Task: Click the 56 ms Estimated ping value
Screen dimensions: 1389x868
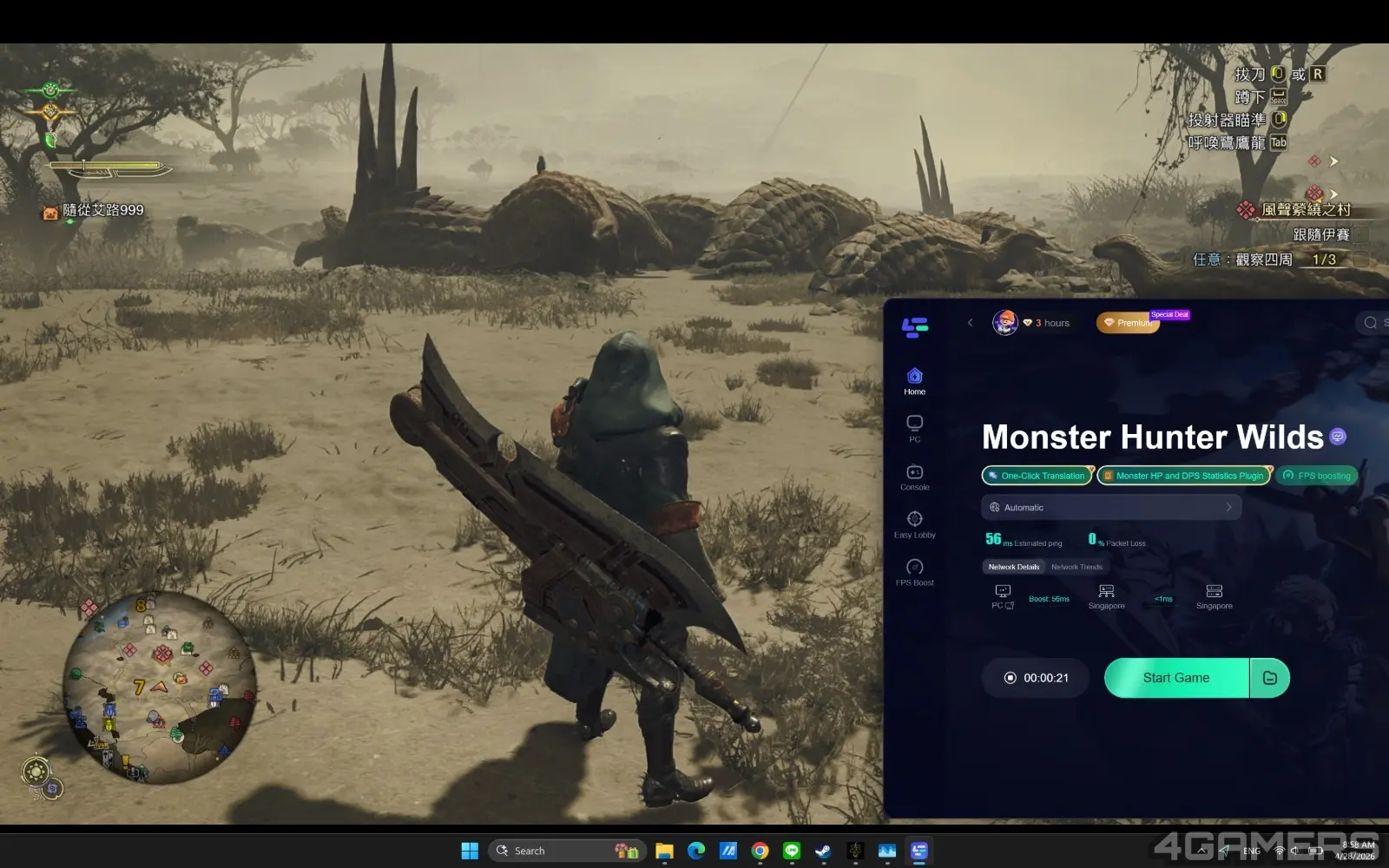Action: [1024, 539]
